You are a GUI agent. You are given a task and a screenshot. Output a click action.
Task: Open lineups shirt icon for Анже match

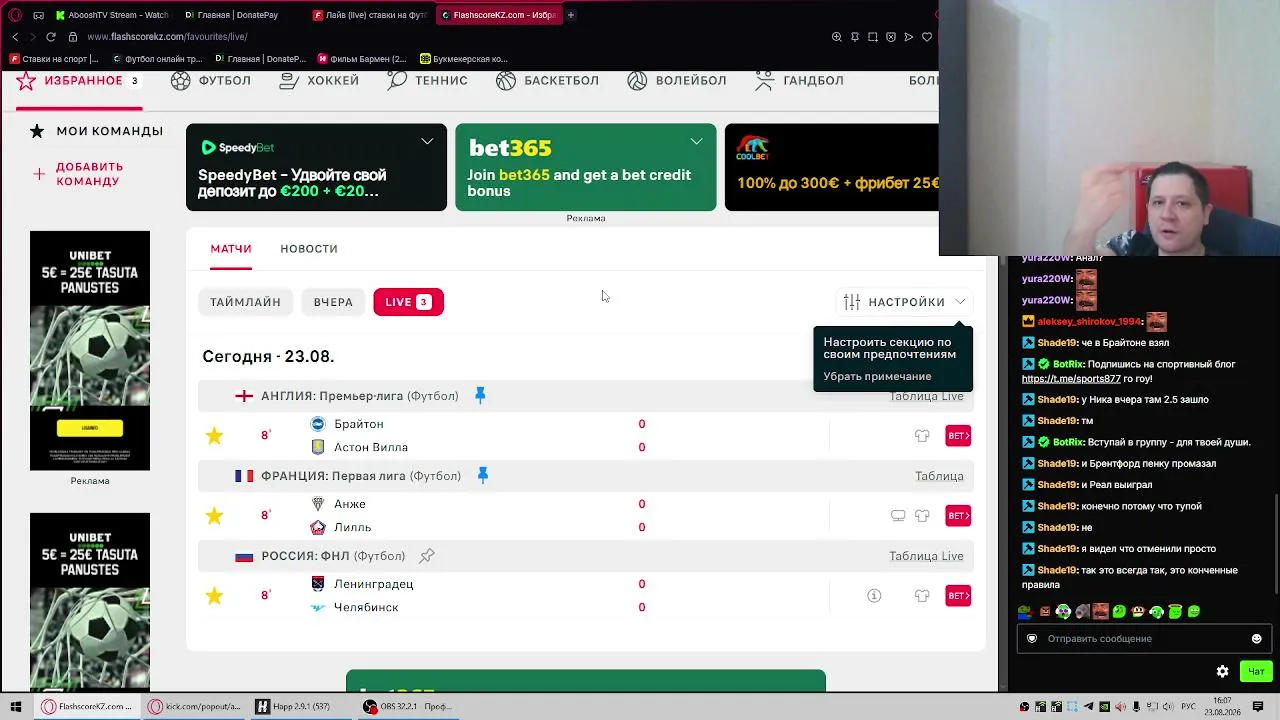coord(922,516)
